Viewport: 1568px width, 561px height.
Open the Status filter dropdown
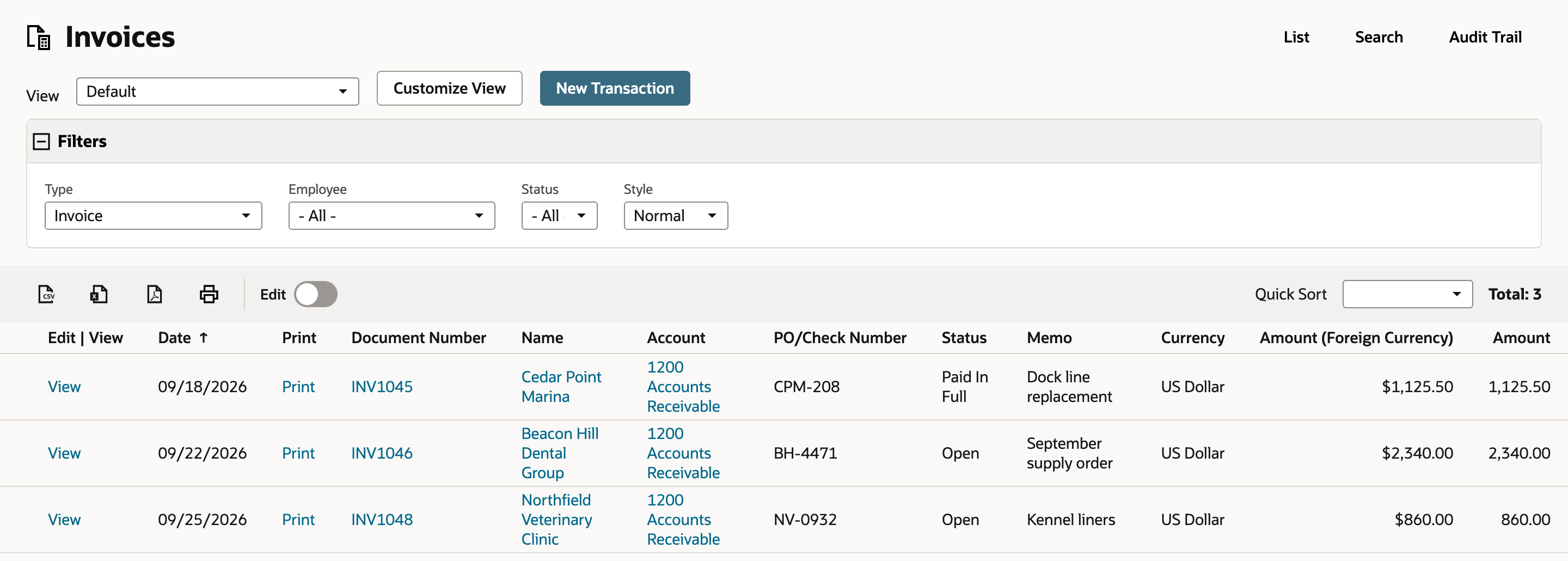click(559, 216)
